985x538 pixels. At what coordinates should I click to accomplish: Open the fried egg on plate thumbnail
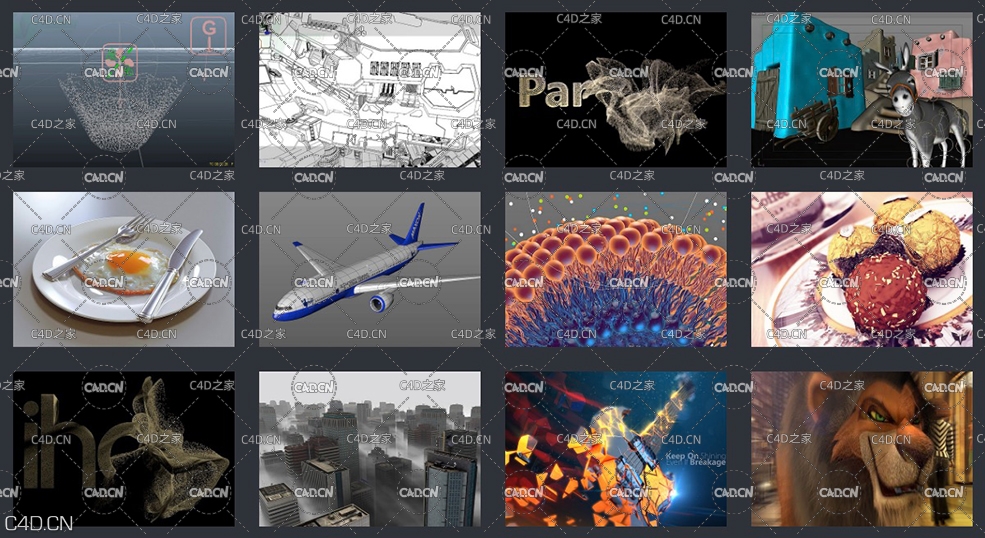[124, 270]
